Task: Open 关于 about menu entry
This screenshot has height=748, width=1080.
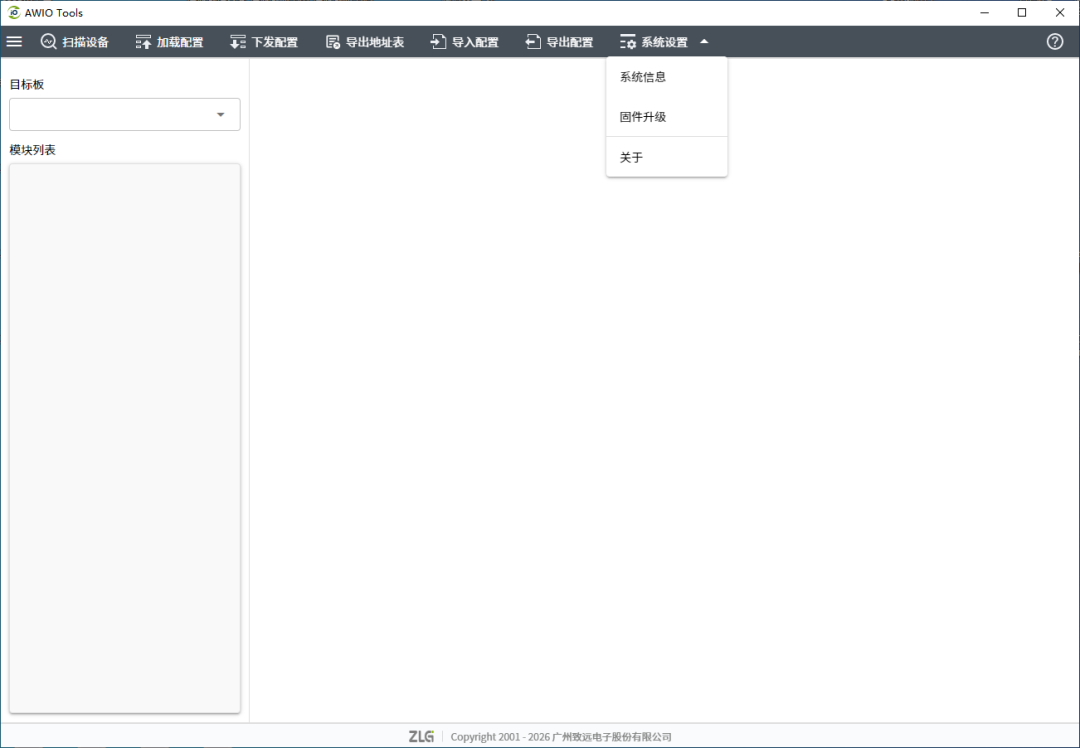Action: point(667,158)
